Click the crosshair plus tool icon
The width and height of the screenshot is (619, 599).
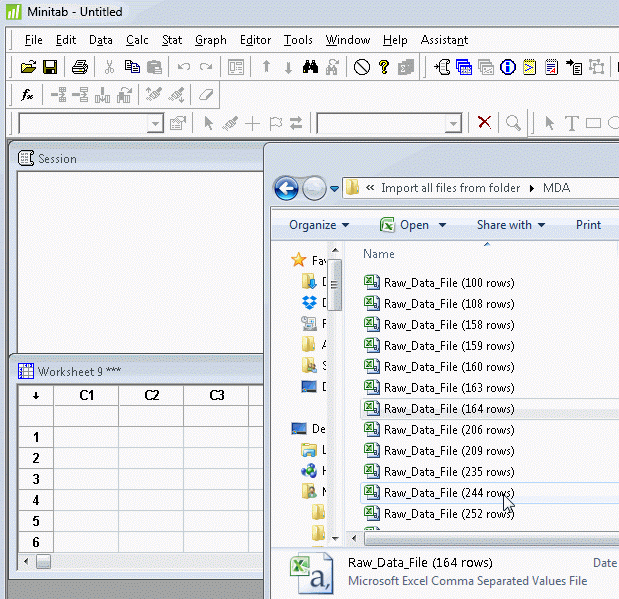[x=252, y=124]
